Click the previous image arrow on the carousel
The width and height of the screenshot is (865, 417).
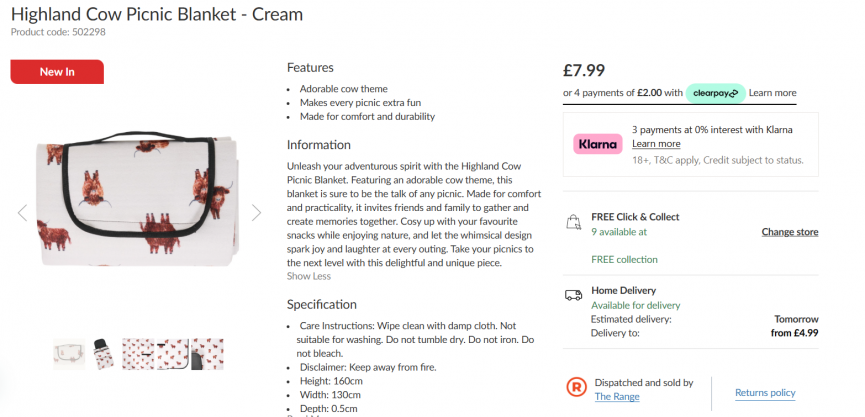(x=22, y=212)
